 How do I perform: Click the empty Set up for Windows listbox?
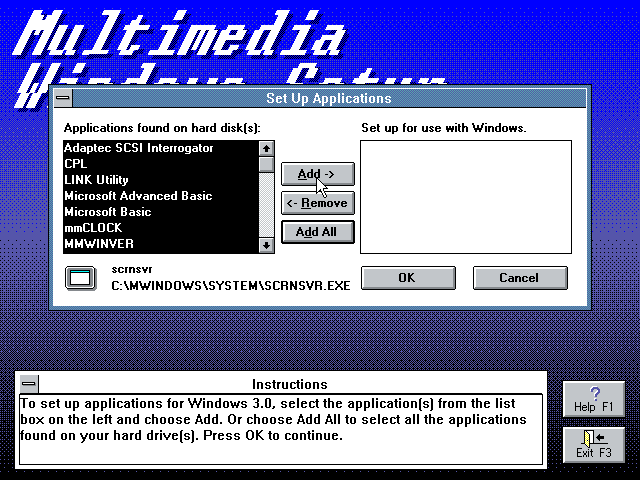(466, 197)
